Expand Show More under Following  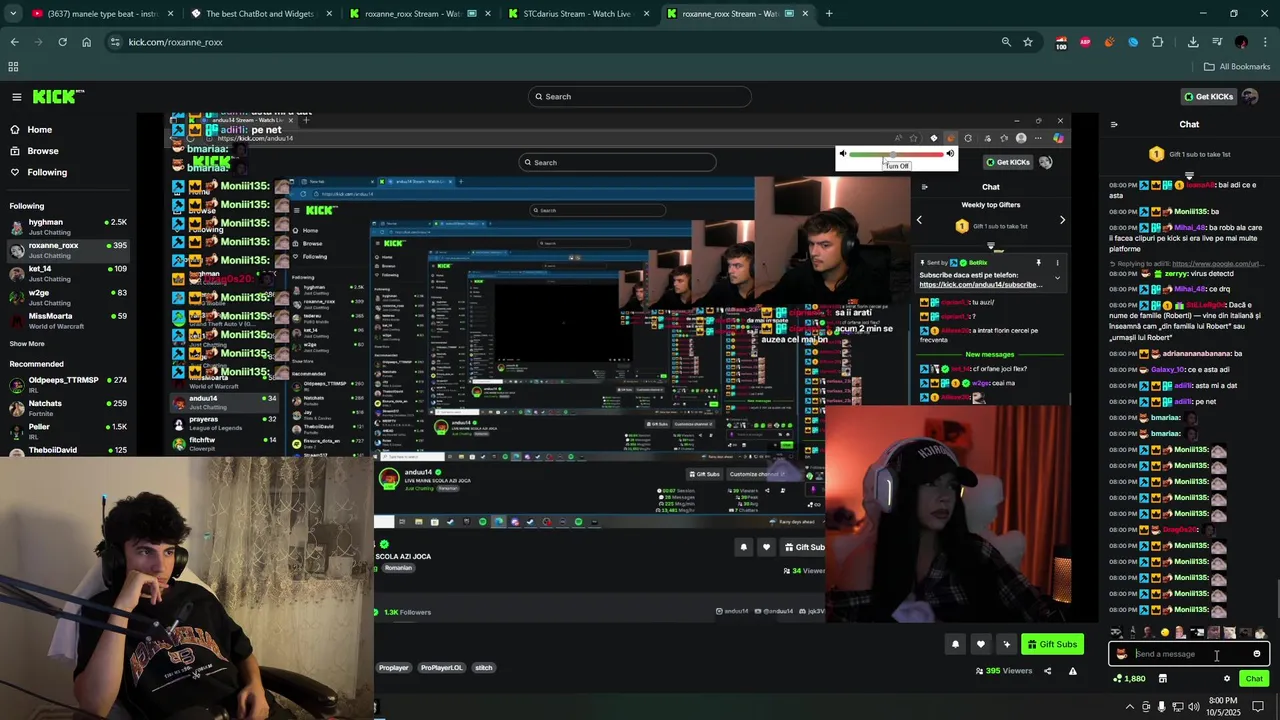[x=27, y=344]
